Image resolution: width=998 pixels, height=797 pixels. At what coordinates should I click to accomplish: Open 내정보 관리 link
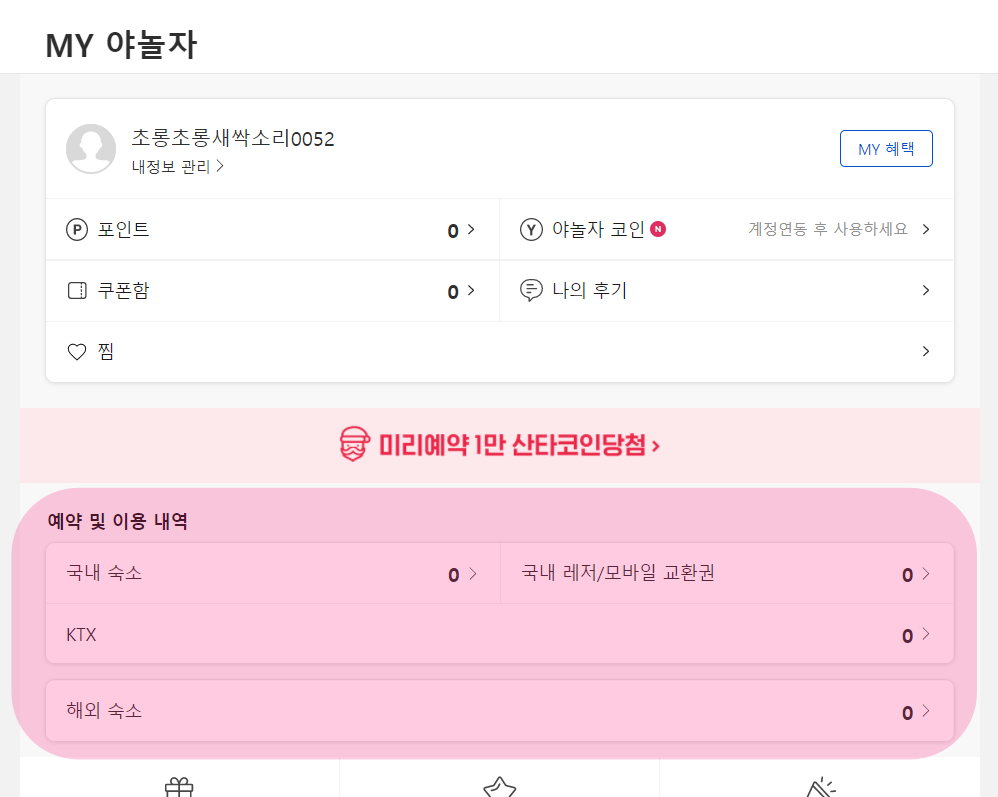[x=178, y=167]
